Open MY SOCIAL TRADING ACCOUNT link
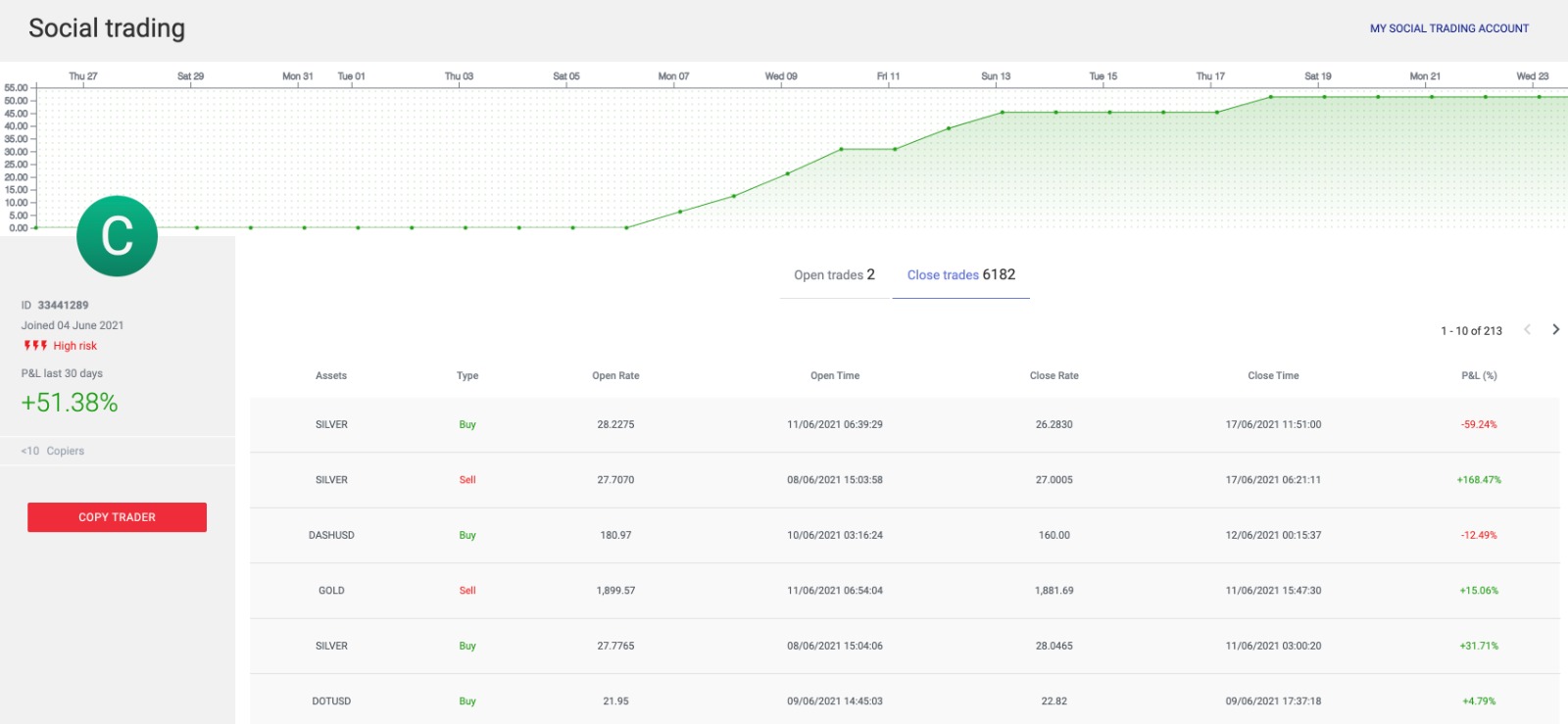 pyautogui.click(x=1449, y=28)
